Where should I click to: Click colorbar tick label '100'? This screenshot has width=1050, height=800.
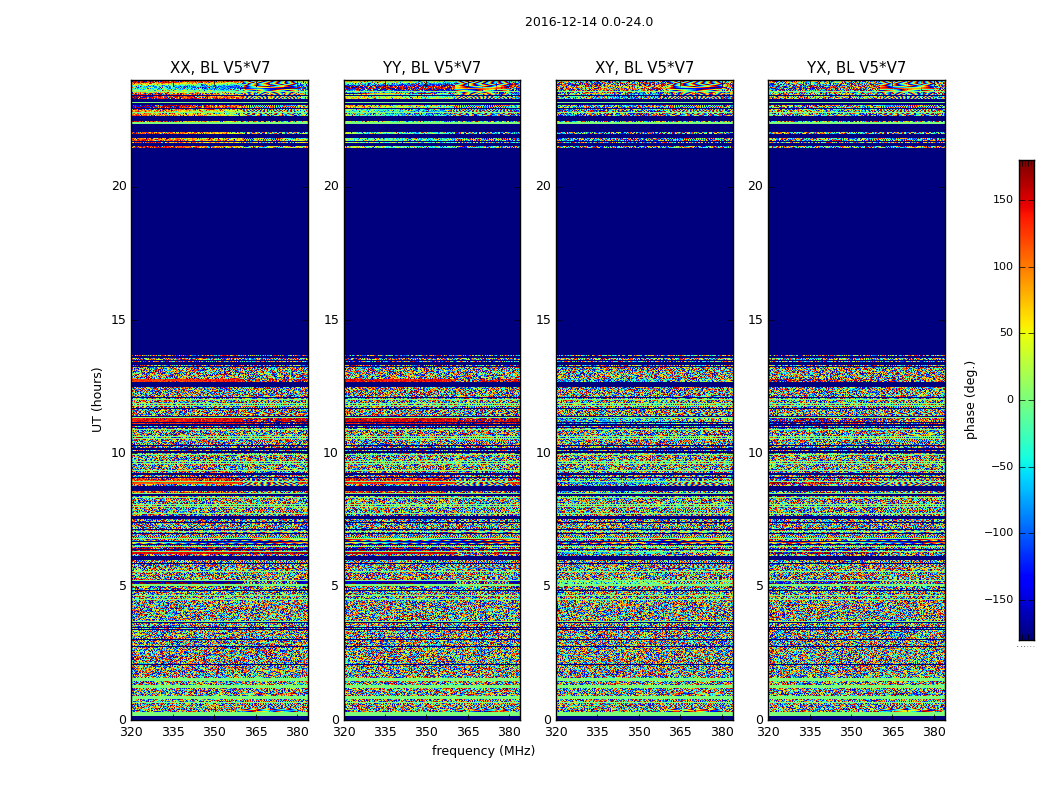[x=1002, y=266]
